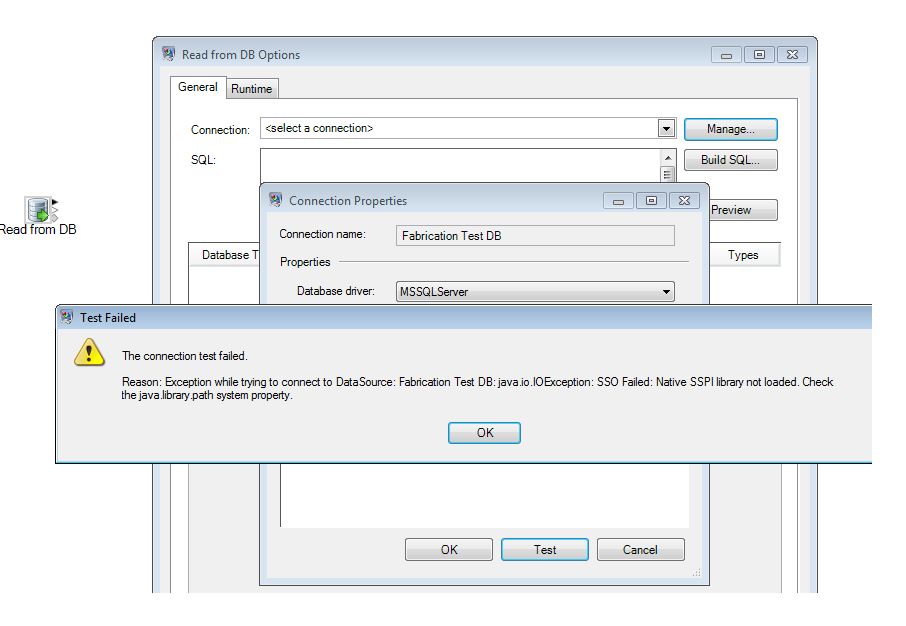The height and width of the screenshot is (626, 906).
Task: Click the Preview button
Action: (741, 210)
